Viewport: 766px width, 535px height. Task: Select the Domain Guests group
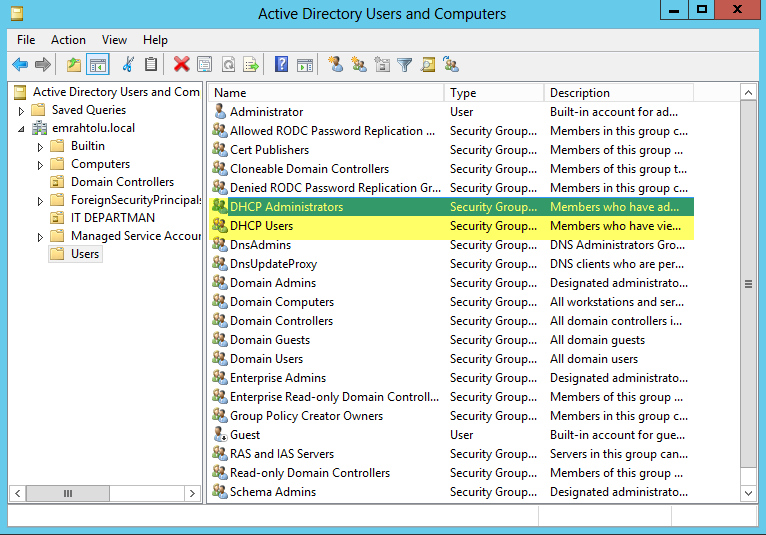click(270, 340)
